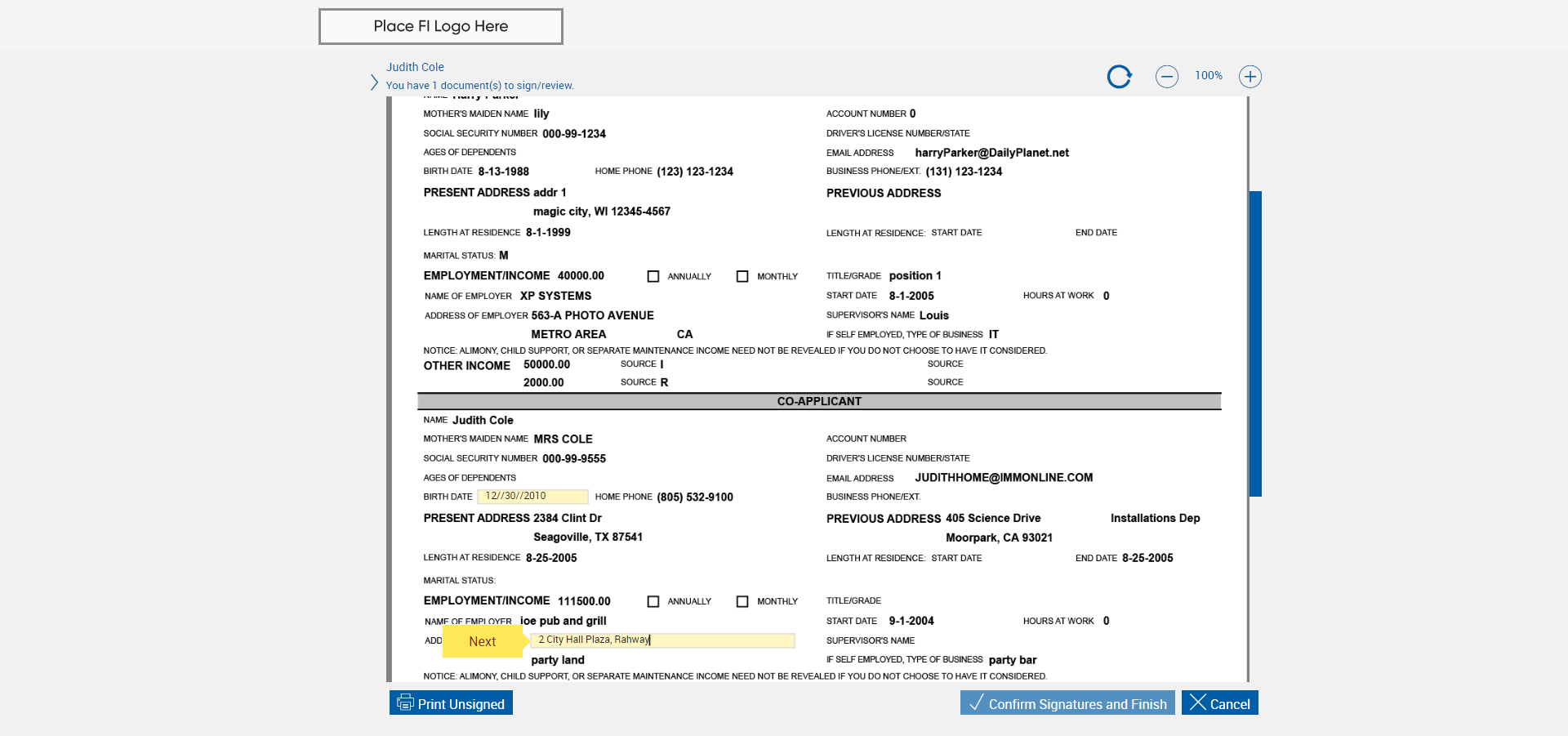This screenshot has width=1568, height=736.
Task: Expand the Judith Cole document chevron
Action: (x=374, y=83)
